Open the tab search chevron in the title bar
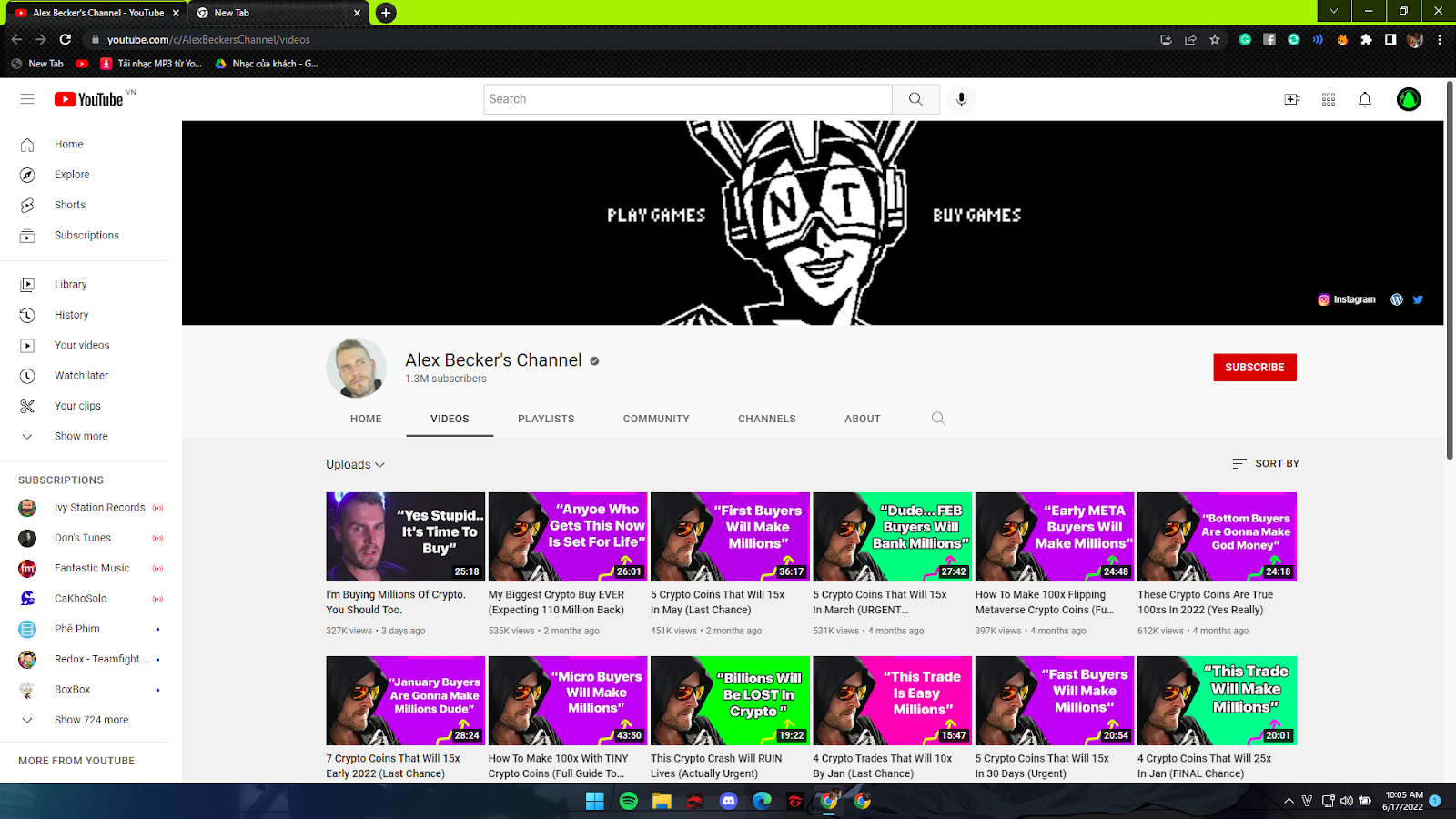 tap(1334, 11)
